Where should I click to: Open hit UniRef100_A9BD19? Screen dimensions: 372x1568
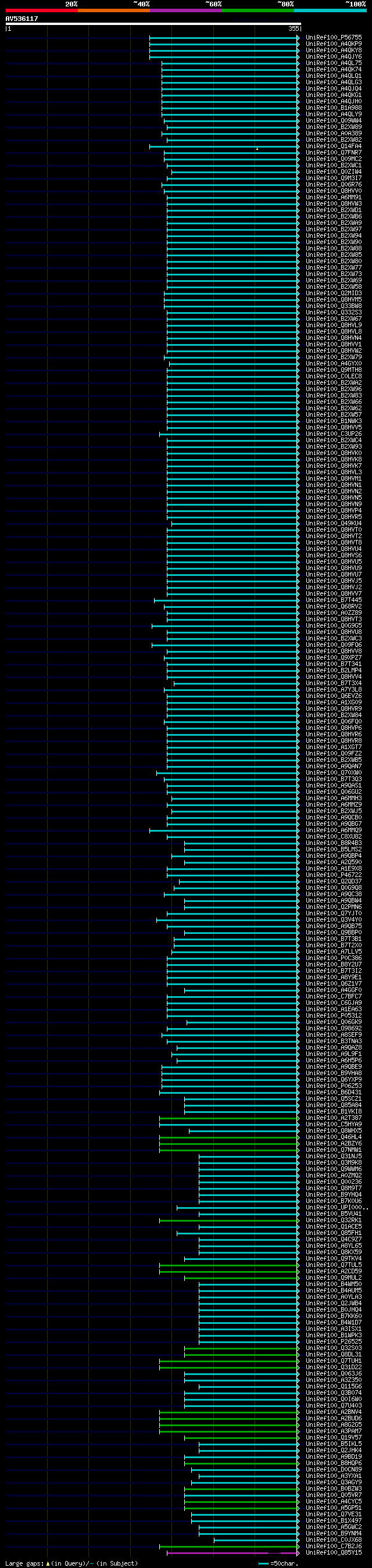pos(334,1456)
